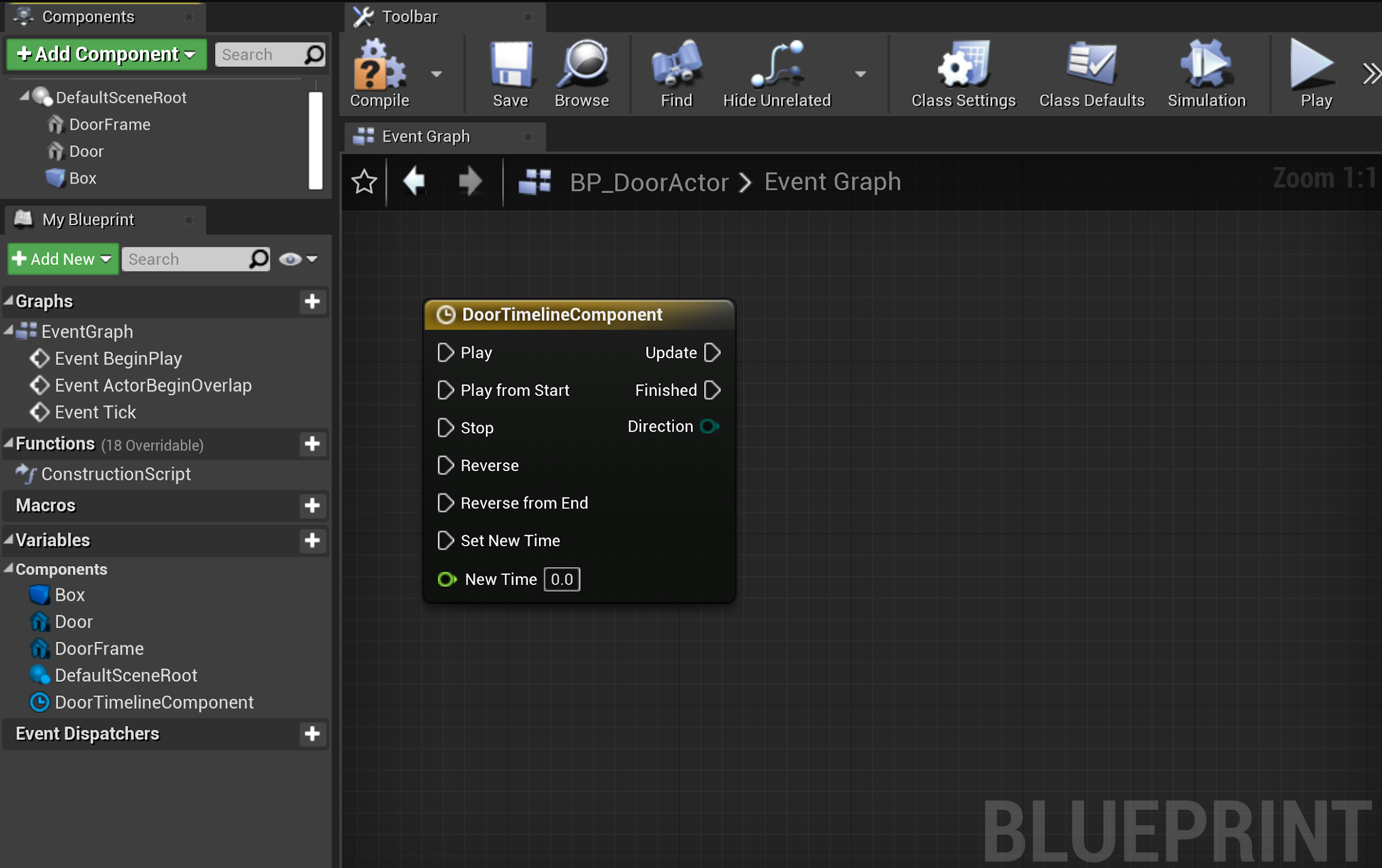Screen dimensions: 1382x868
Task: Click the Compile toolbar icon
Action: [x=379, y=66]
